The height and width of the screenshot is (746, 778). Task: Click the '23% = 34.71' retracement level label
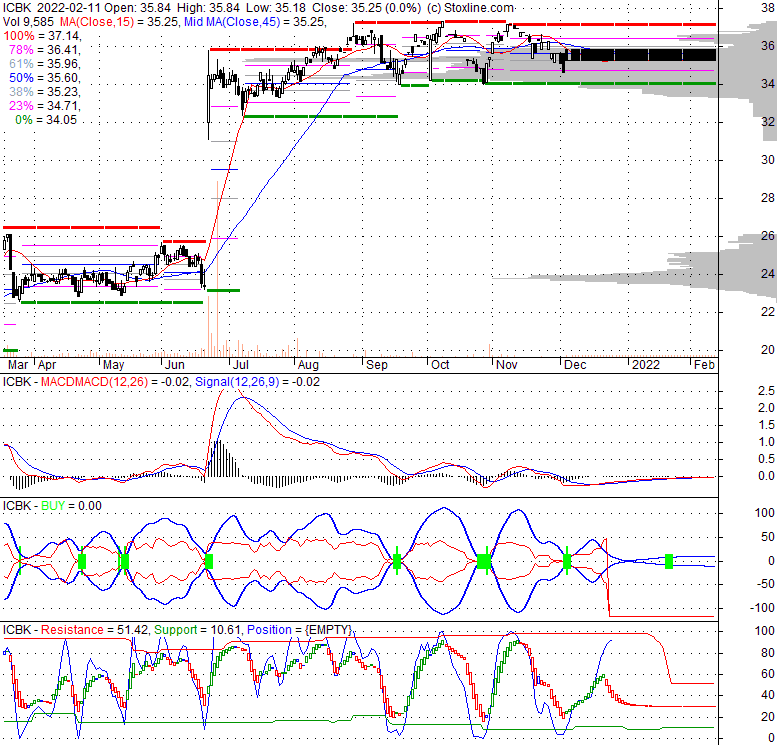(45, 106)
